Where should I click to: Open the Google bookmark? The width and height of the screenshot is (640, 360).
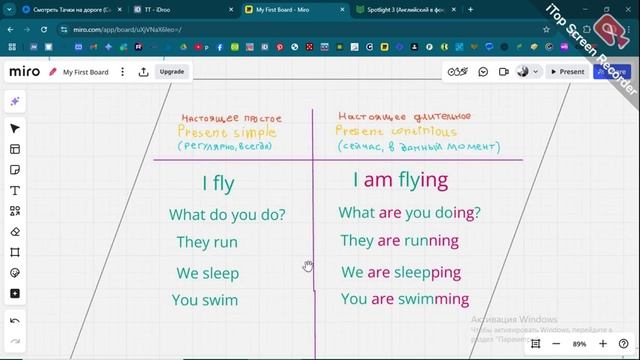pos(369,47)
